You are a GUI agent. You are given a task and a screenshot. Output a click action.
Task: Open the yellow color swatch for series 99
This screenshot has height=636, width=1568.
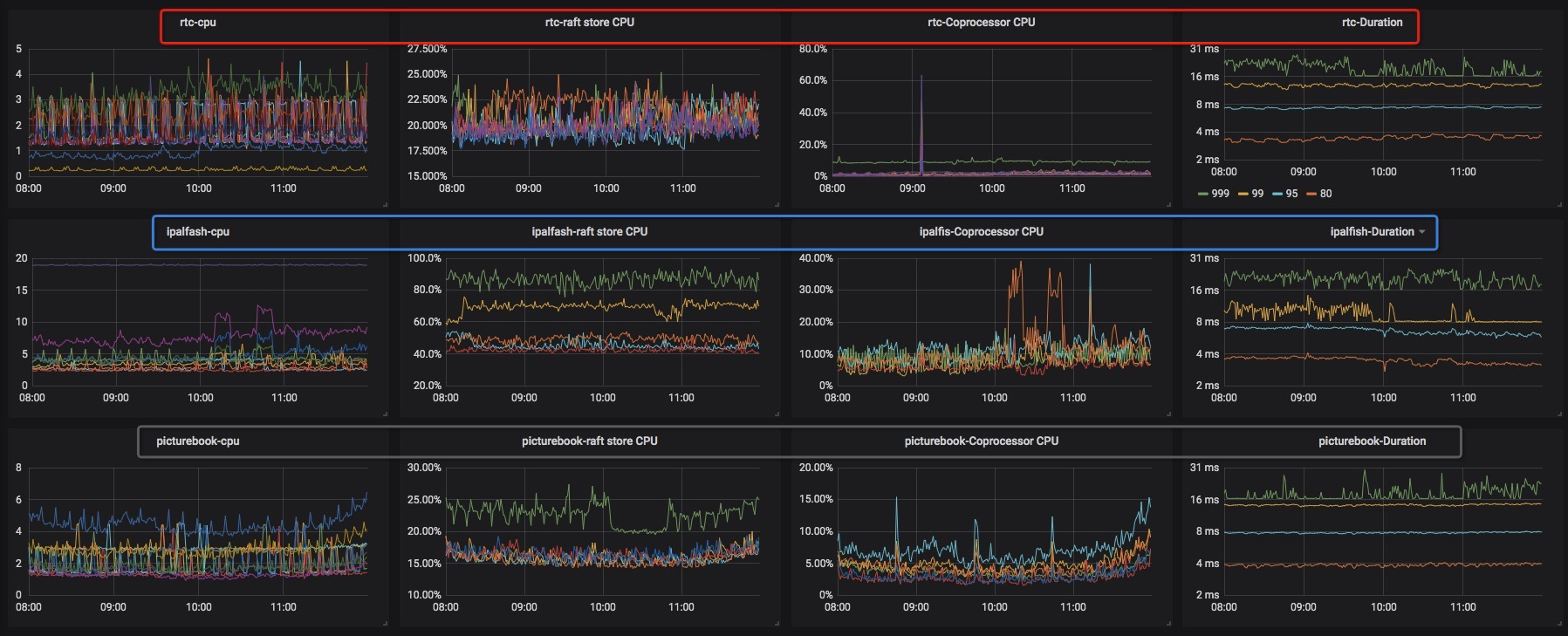[x=1243, y=194]
